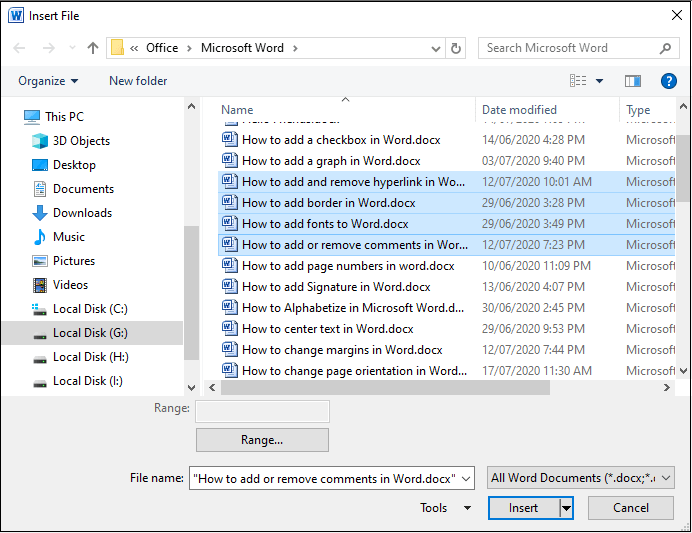Open Videos in navigation pane
Viewport: 692px width, 533px height.
point(60,285)
